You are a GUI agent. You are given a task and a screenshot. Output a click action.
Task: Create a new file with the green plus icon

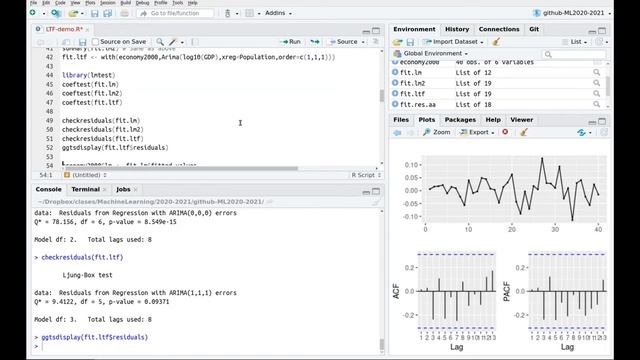point(33,13)
